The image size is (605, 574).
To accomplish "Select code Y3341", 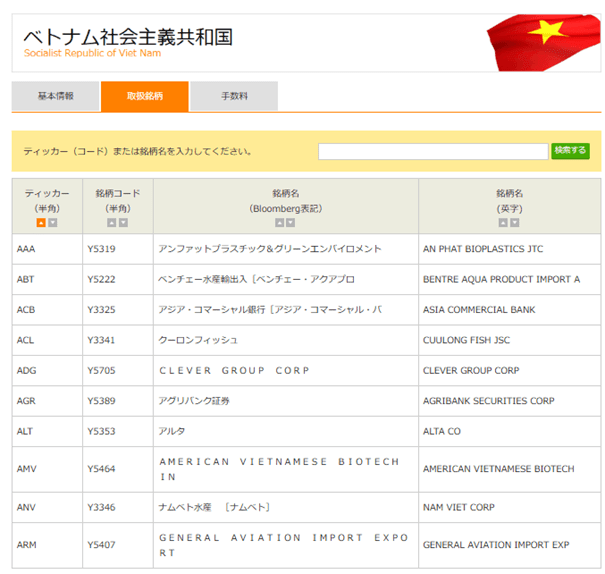I will tap(101, 340).
